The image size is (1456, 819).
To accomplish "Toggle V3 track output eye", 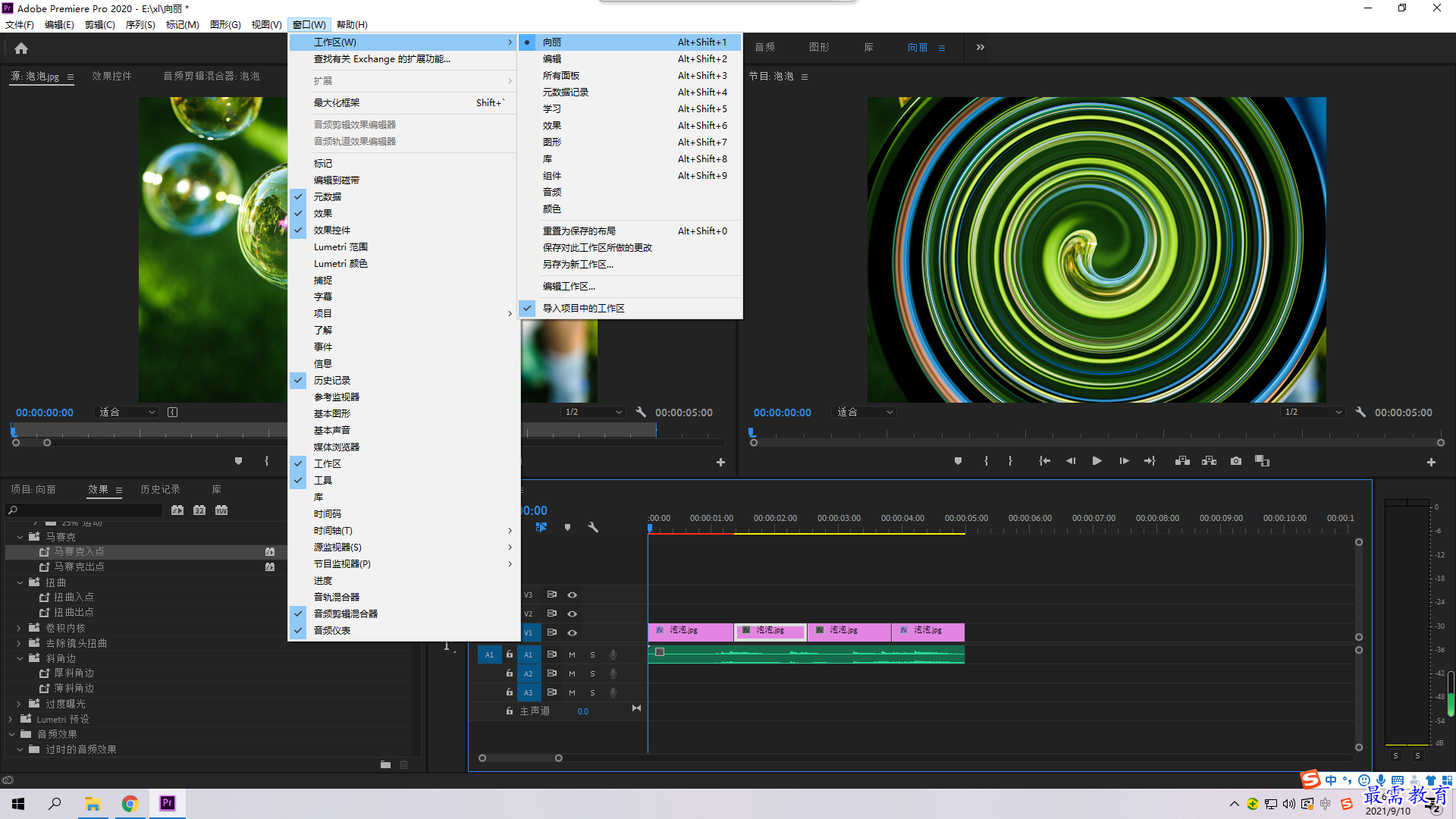I will 572,595.
